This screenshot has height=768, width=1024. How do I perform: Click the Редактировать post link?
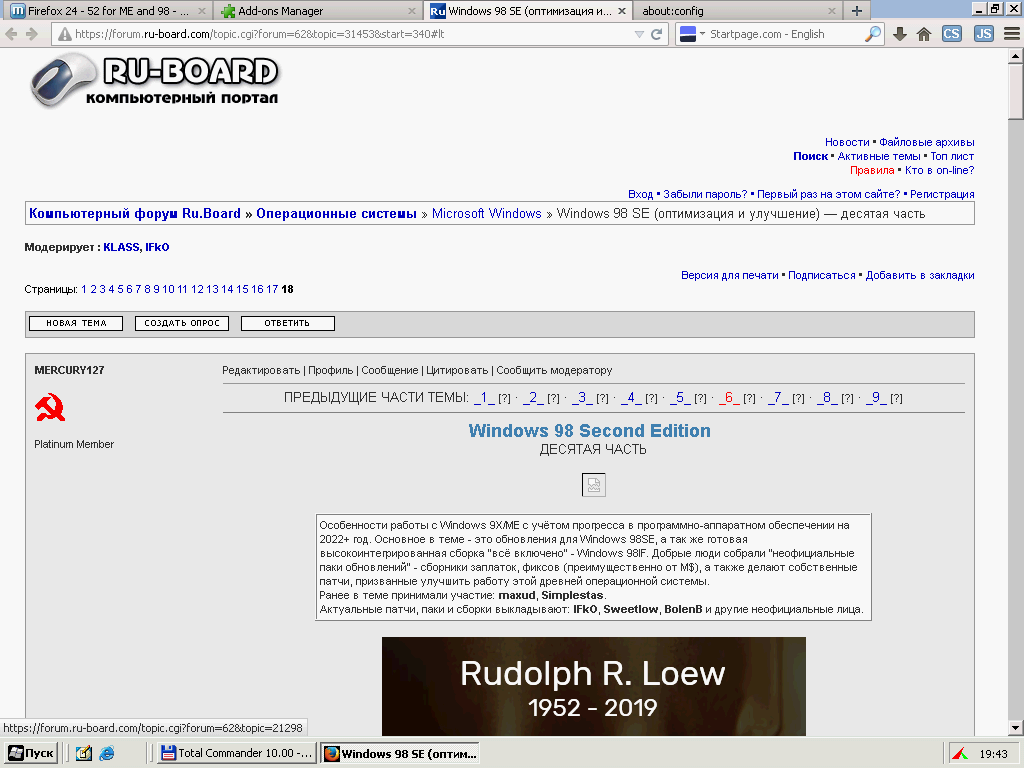pyautogui.click(x=261, y=370)
